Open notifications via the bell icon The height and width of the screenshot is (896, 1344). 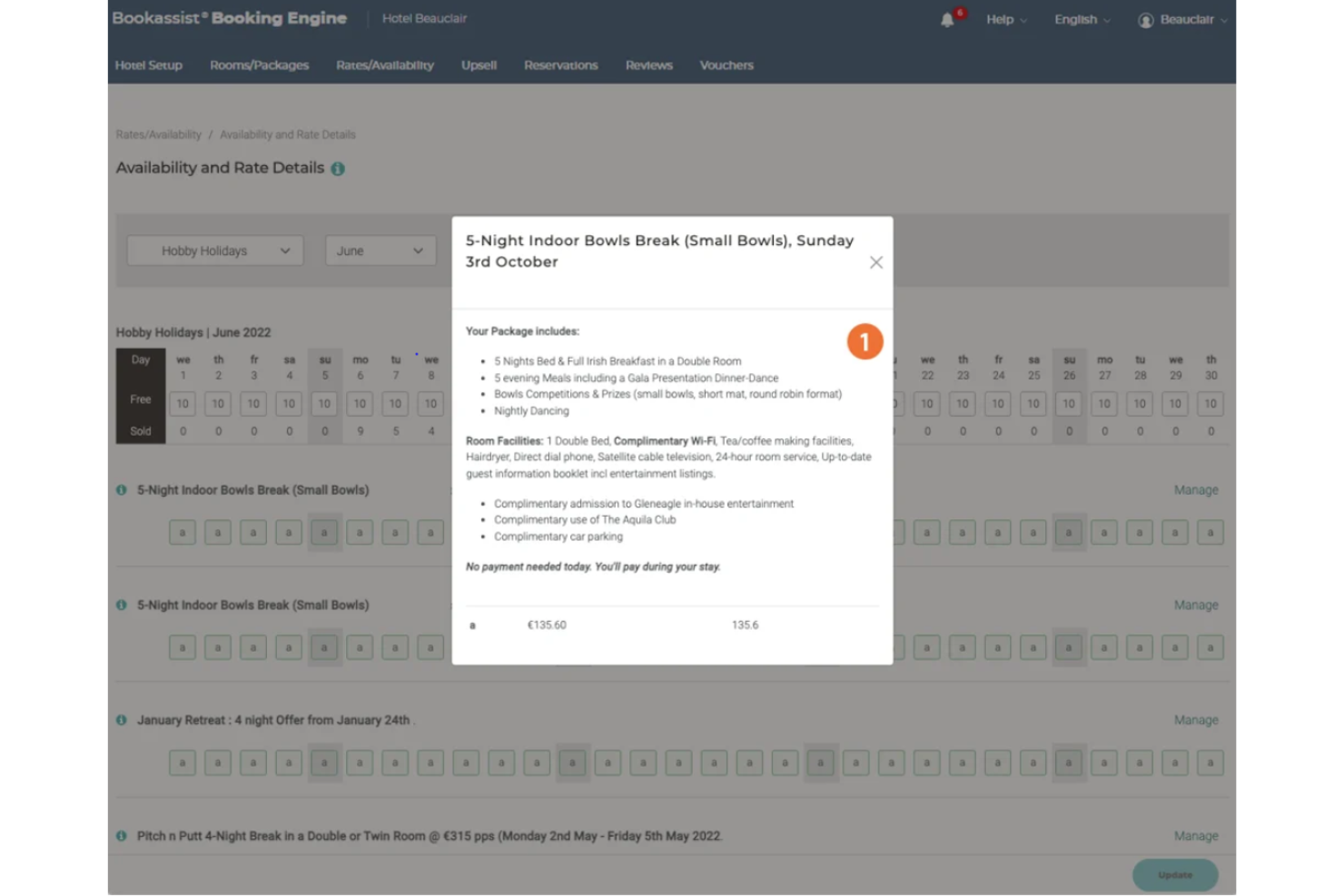coord(947,18)
